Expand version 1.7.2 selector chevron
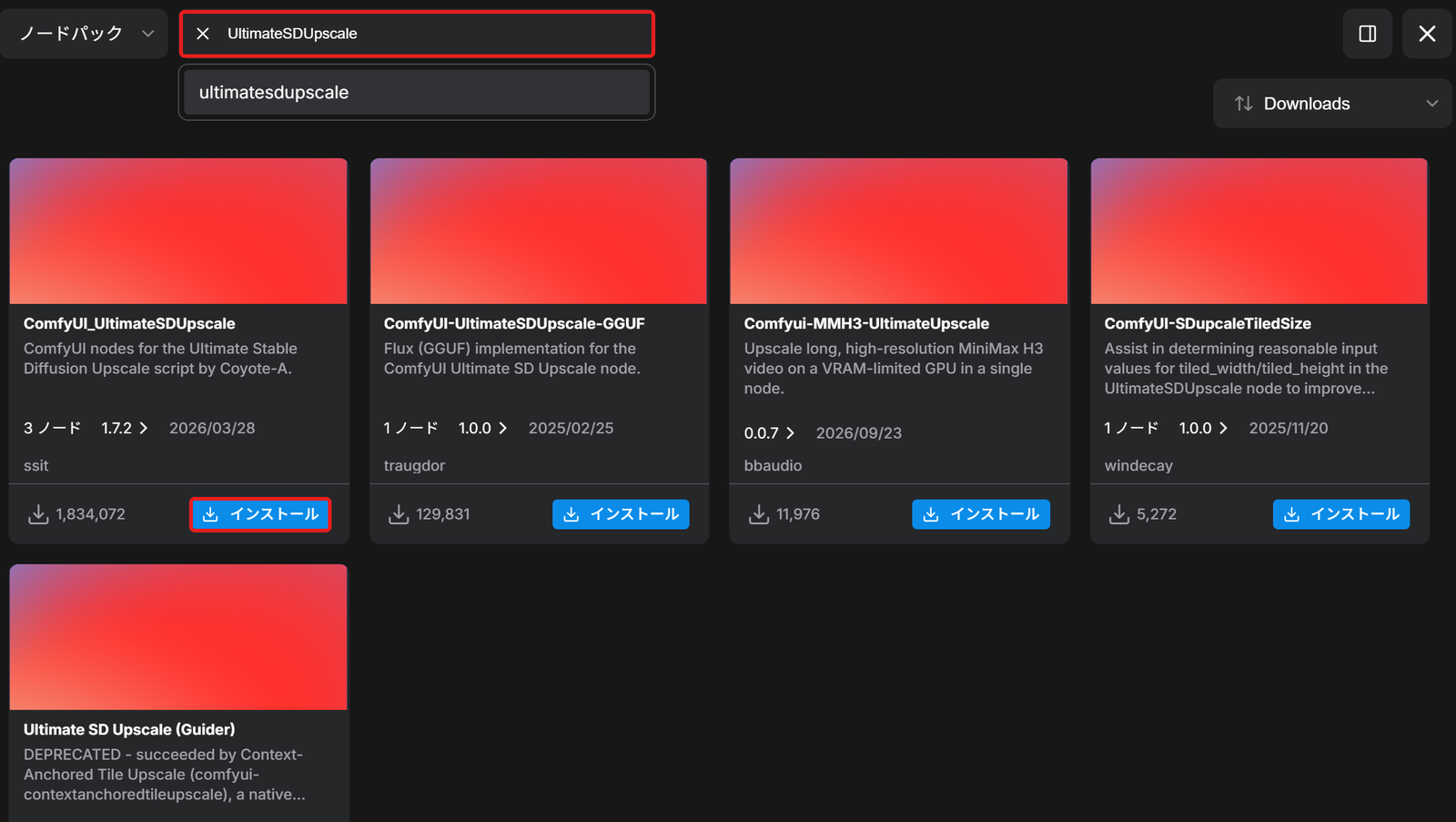This screenshot has height=822, width=1456. (x=143, y=428)
